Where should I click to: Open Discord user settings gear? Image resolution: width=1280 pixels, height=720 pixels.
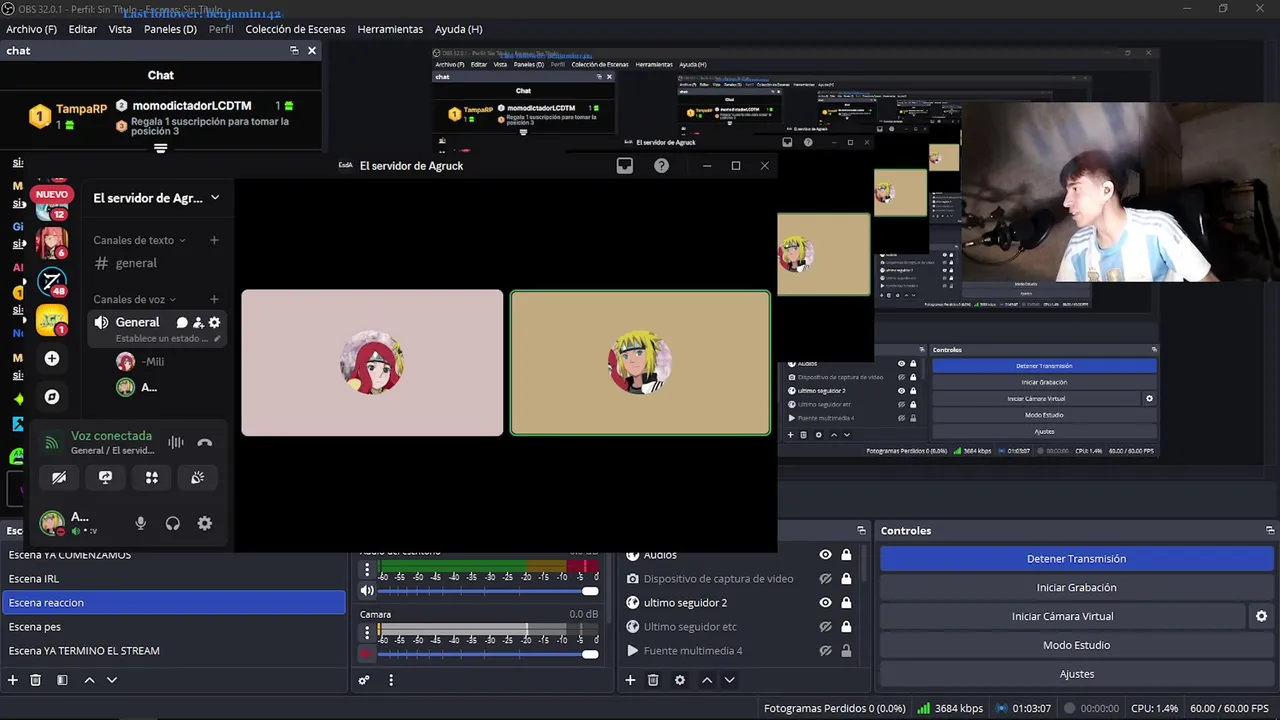pyautogui.click(x=205, y=523)
